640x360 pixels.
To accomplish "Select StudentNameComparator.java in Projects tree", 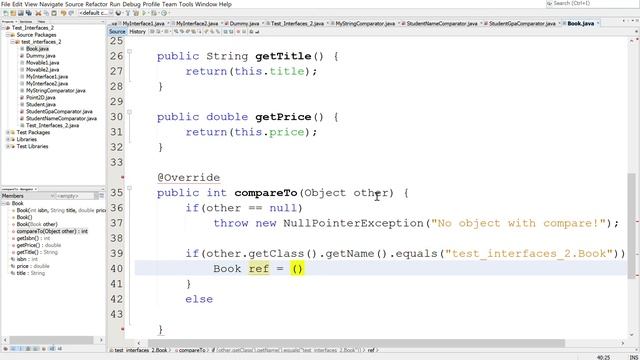I will (61, 118).
